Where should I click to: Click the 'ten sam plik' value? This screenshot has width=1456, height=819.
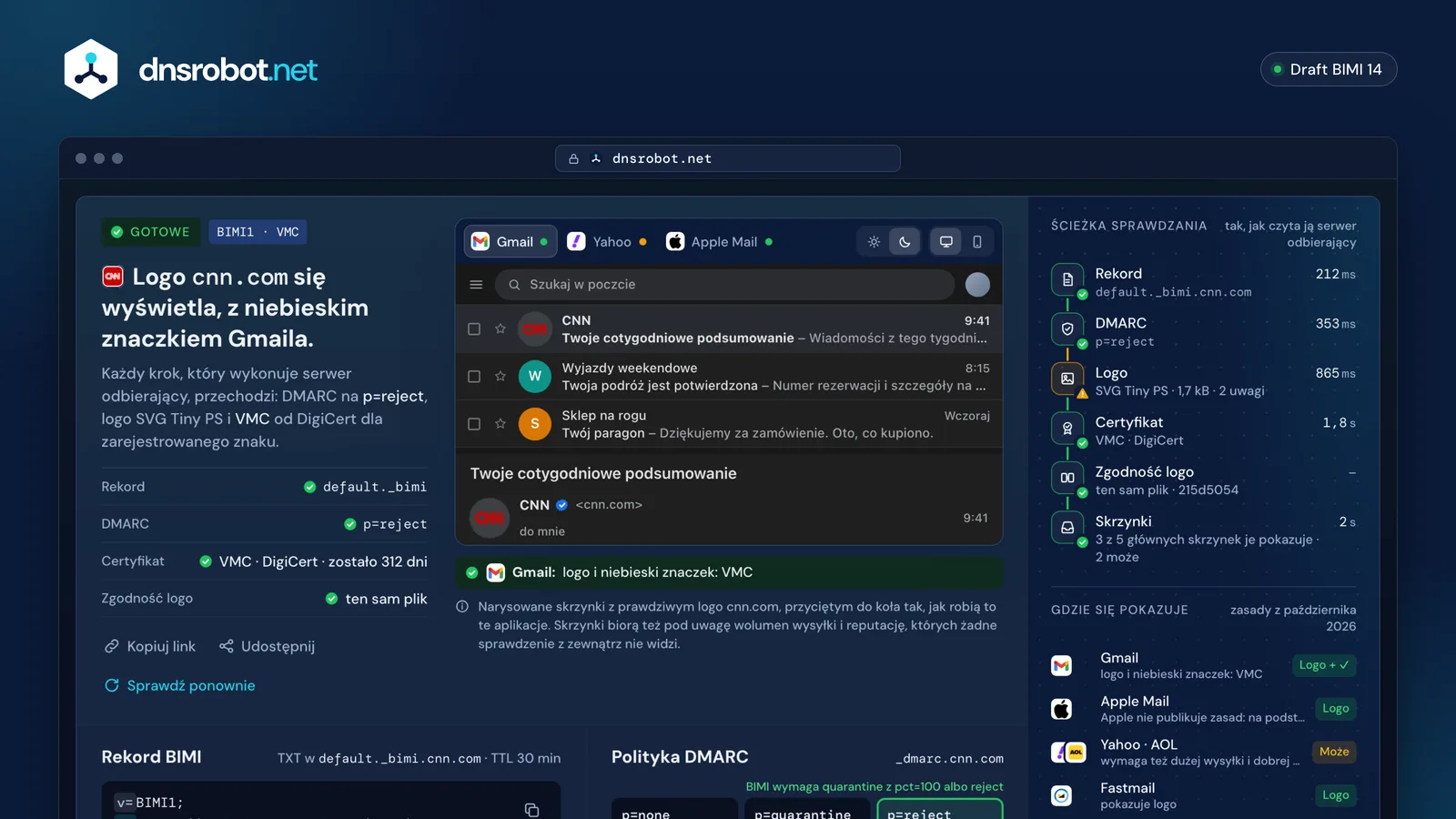tap(386, 599)
